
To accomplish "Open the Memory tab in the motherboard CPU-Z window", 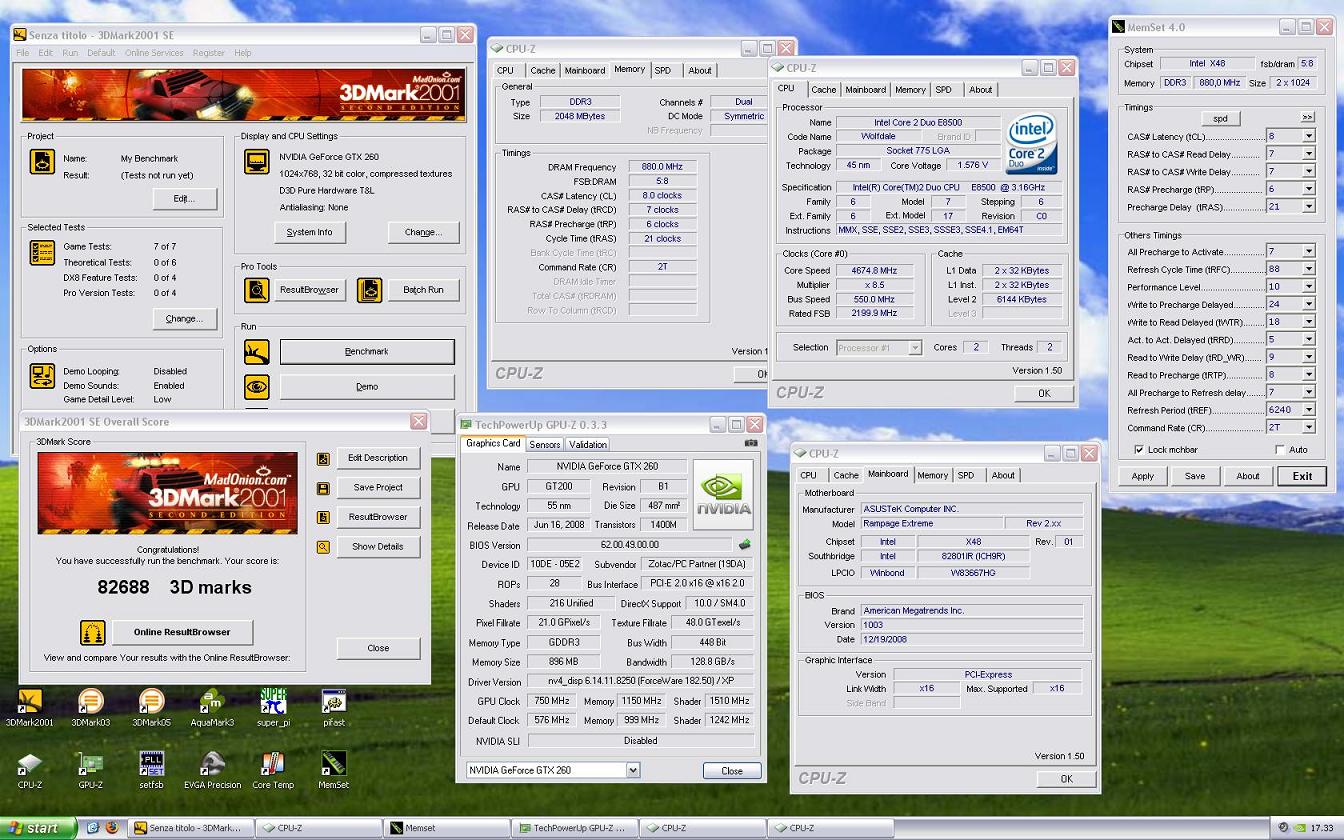I will [x=932, y=475].
